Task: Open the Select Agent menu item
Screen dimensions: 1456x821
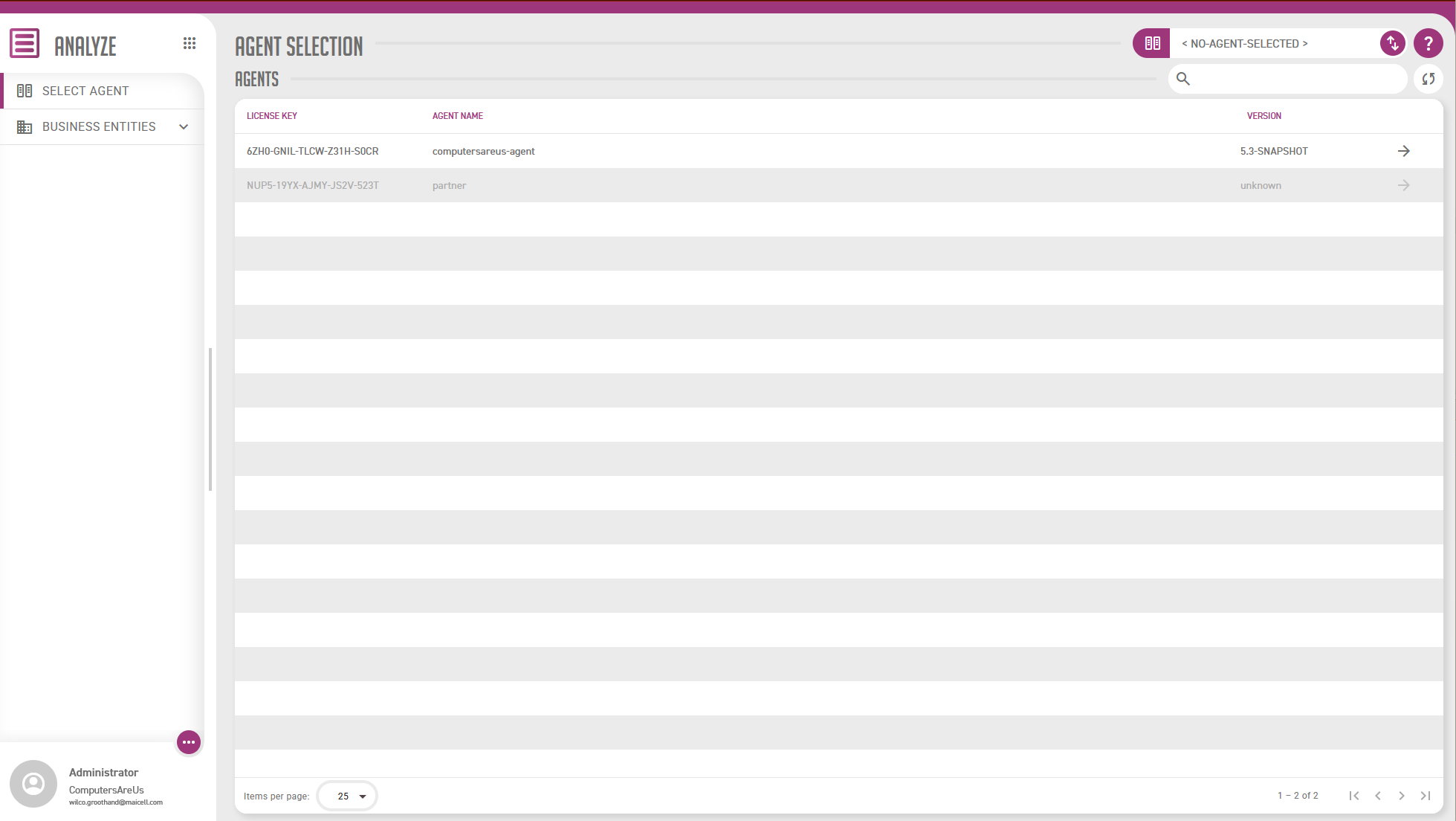Action: click(x=102, y=91)
